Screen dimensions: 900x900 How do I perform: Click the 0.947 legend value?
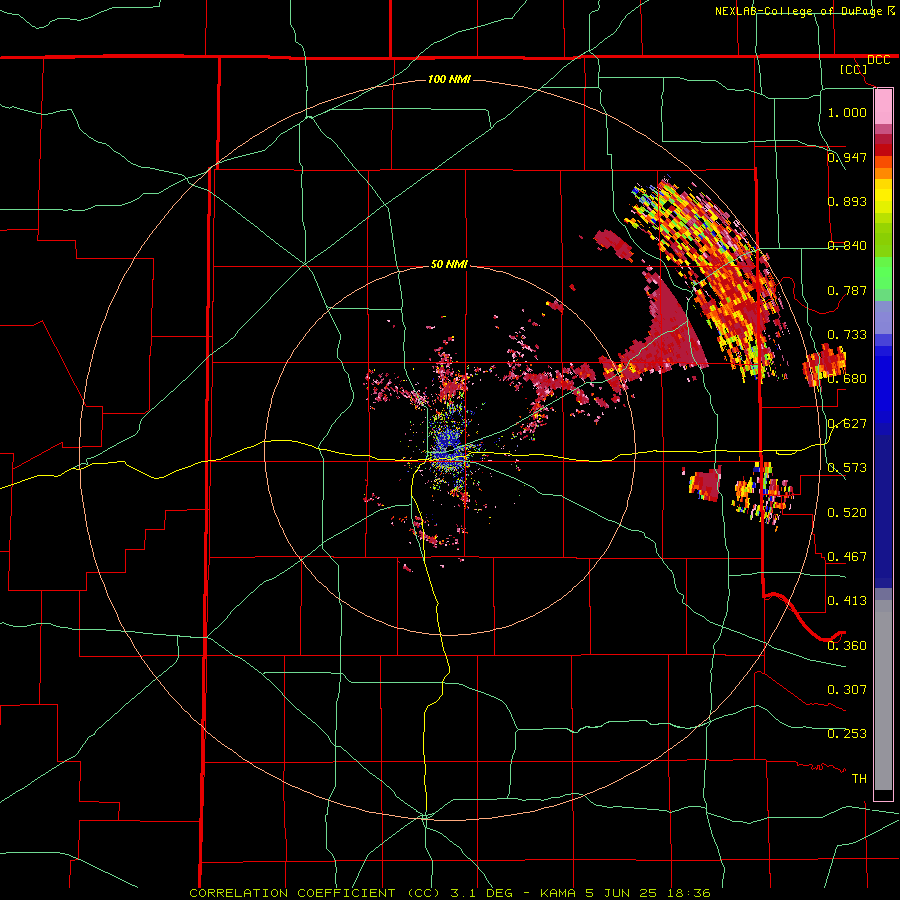847,157
